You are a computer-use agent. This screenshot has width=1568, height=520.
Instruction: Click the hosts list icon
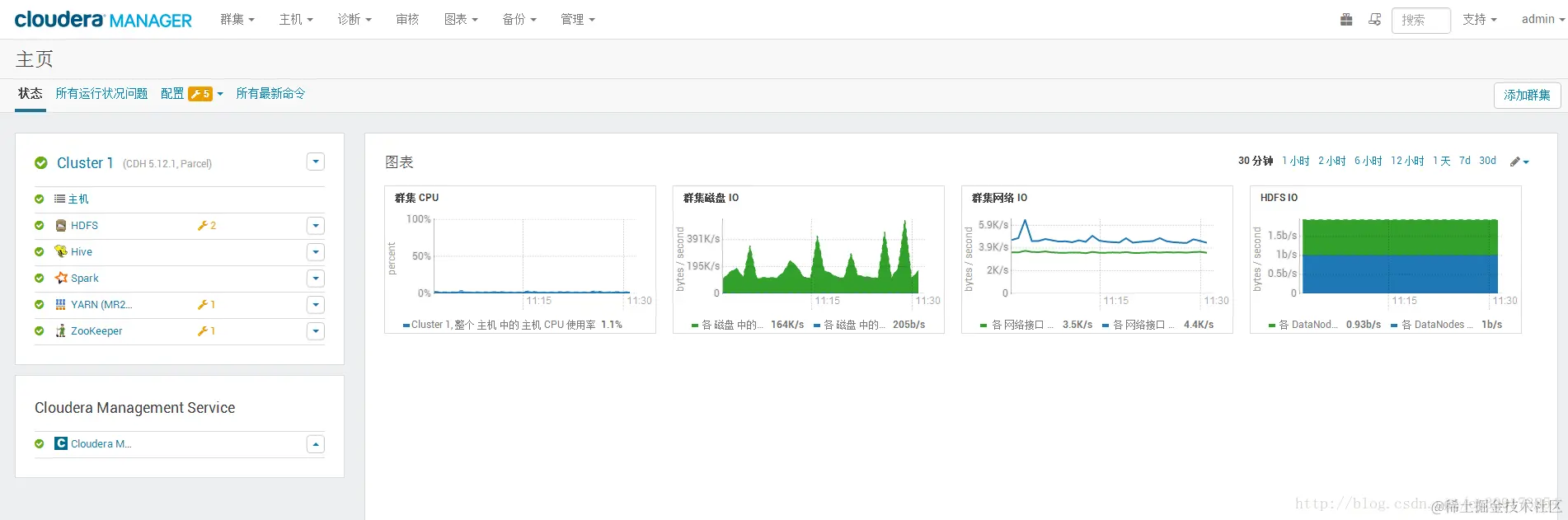(x=60, y=199)
